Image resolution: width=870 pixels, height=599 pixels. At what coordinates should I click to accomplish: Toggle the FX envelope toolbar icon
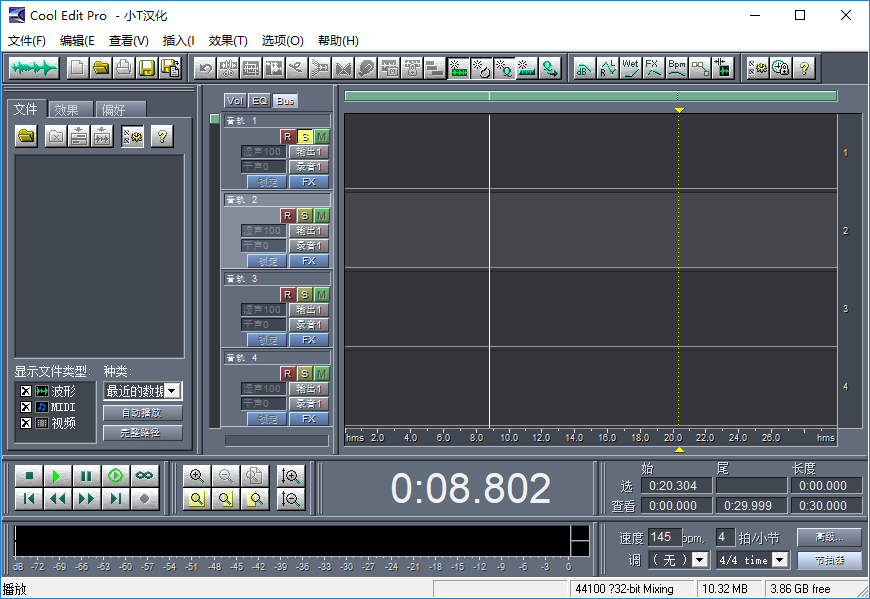(653, 68)
